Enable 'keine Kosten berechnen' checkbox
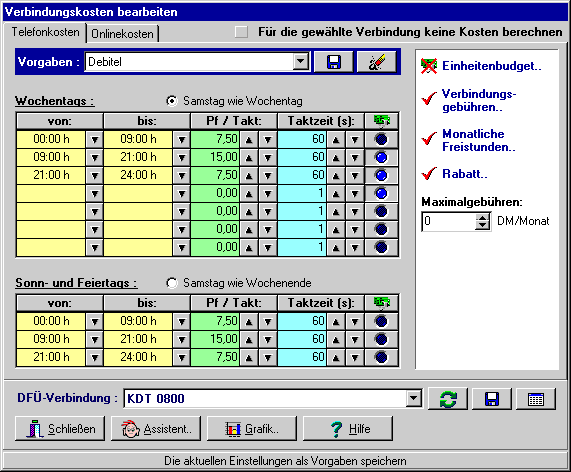 pos(241,32)
